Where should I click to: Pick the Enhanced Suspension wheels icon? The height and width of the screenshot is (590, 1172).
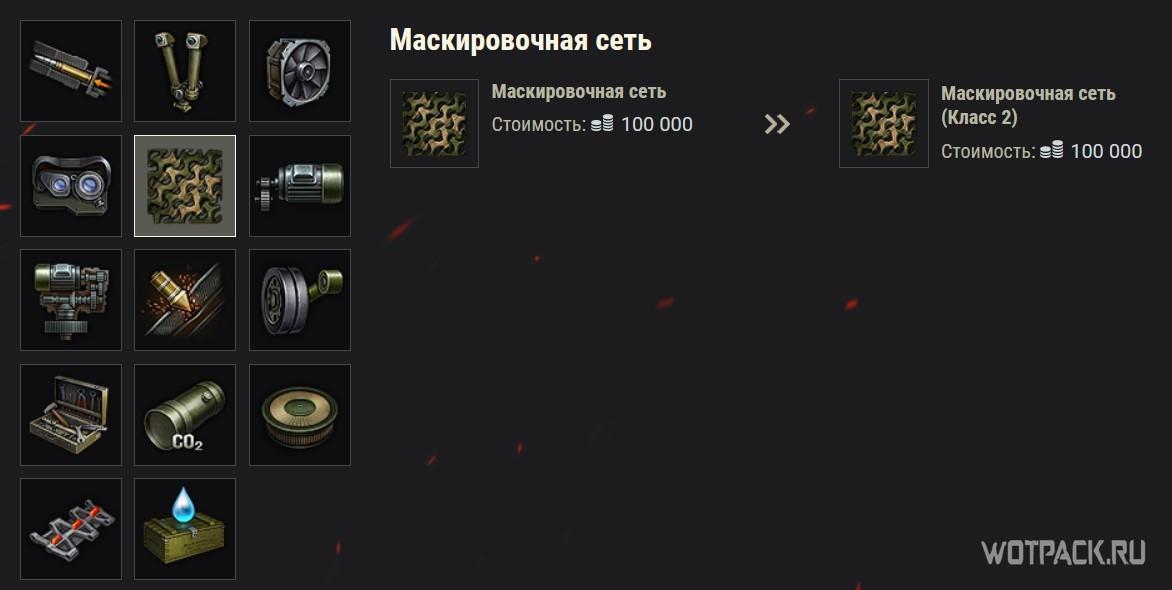click(300, 300)
